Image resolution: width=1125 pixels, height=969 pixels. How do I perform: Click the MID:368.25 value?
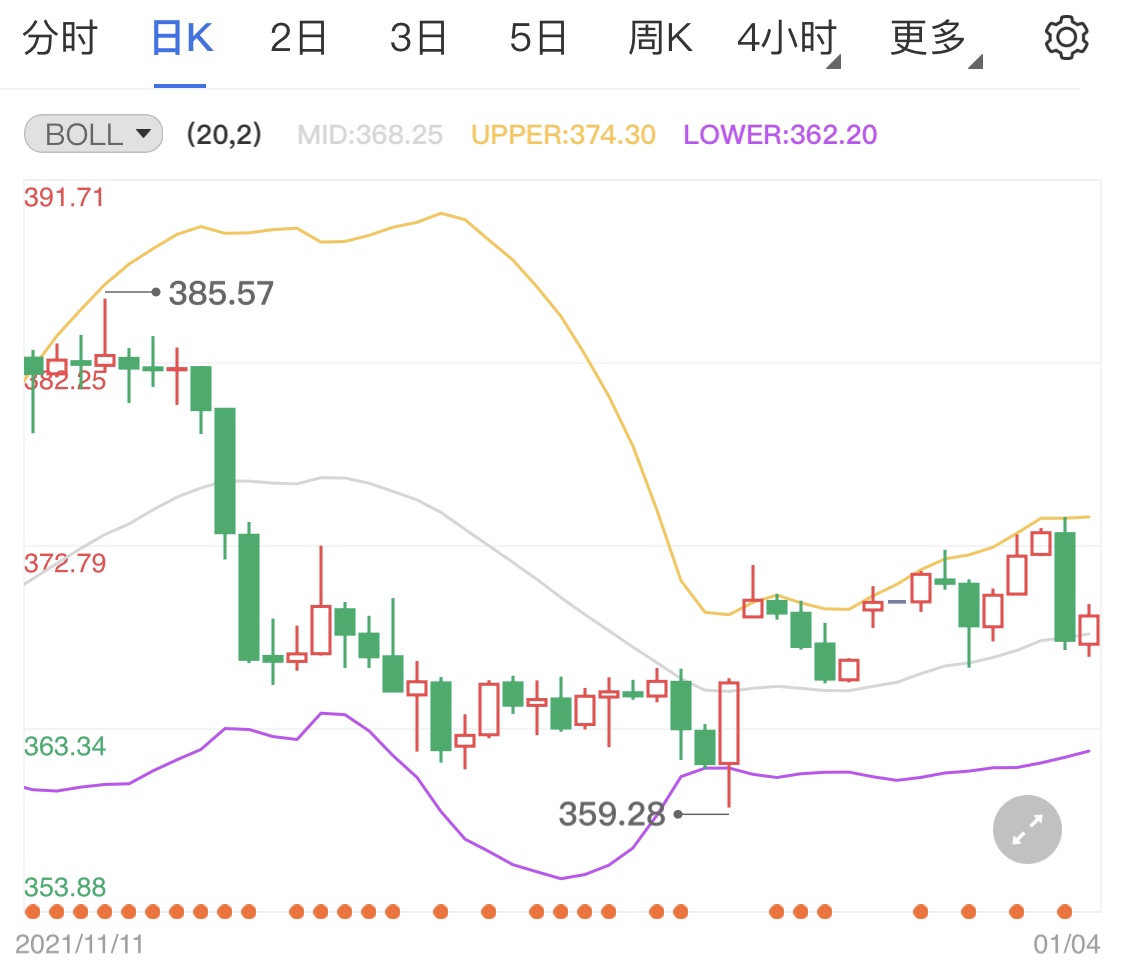coord(370,135)
